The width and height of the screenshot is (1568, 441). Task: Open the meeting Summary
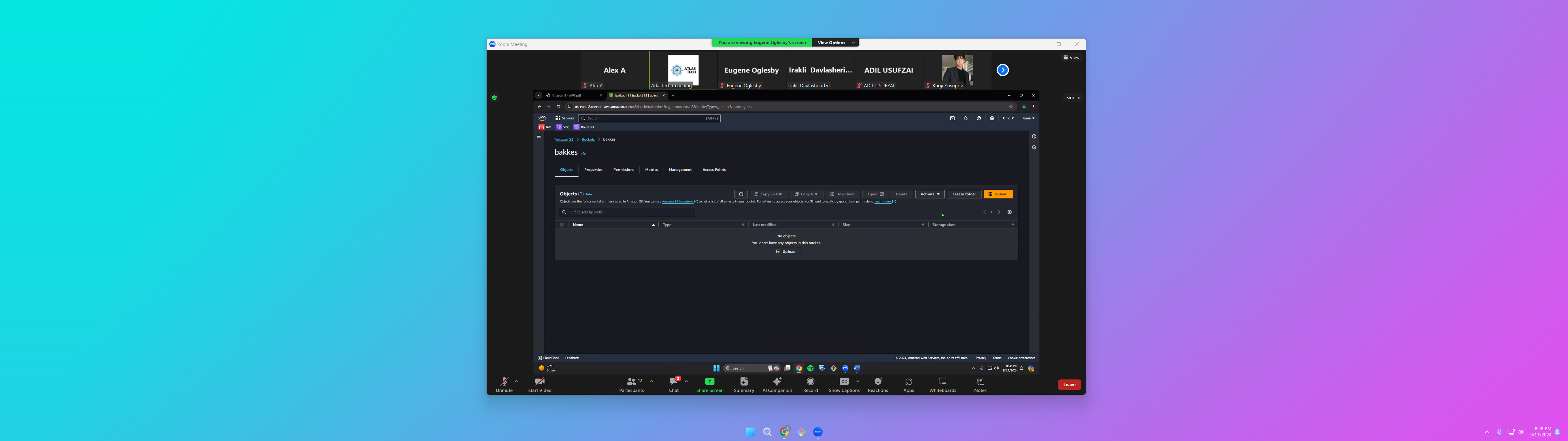pos(744,384)
